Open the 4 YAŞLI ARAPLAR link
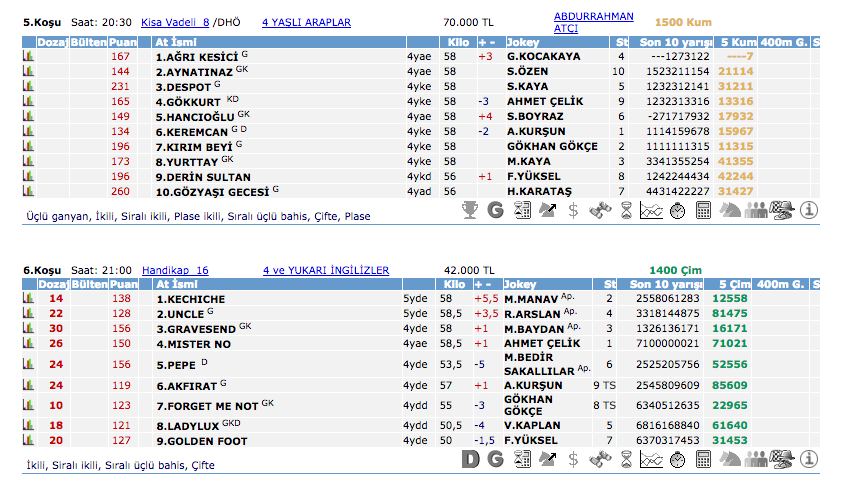This screenshot has width=853, height=488. click(306, 21)
